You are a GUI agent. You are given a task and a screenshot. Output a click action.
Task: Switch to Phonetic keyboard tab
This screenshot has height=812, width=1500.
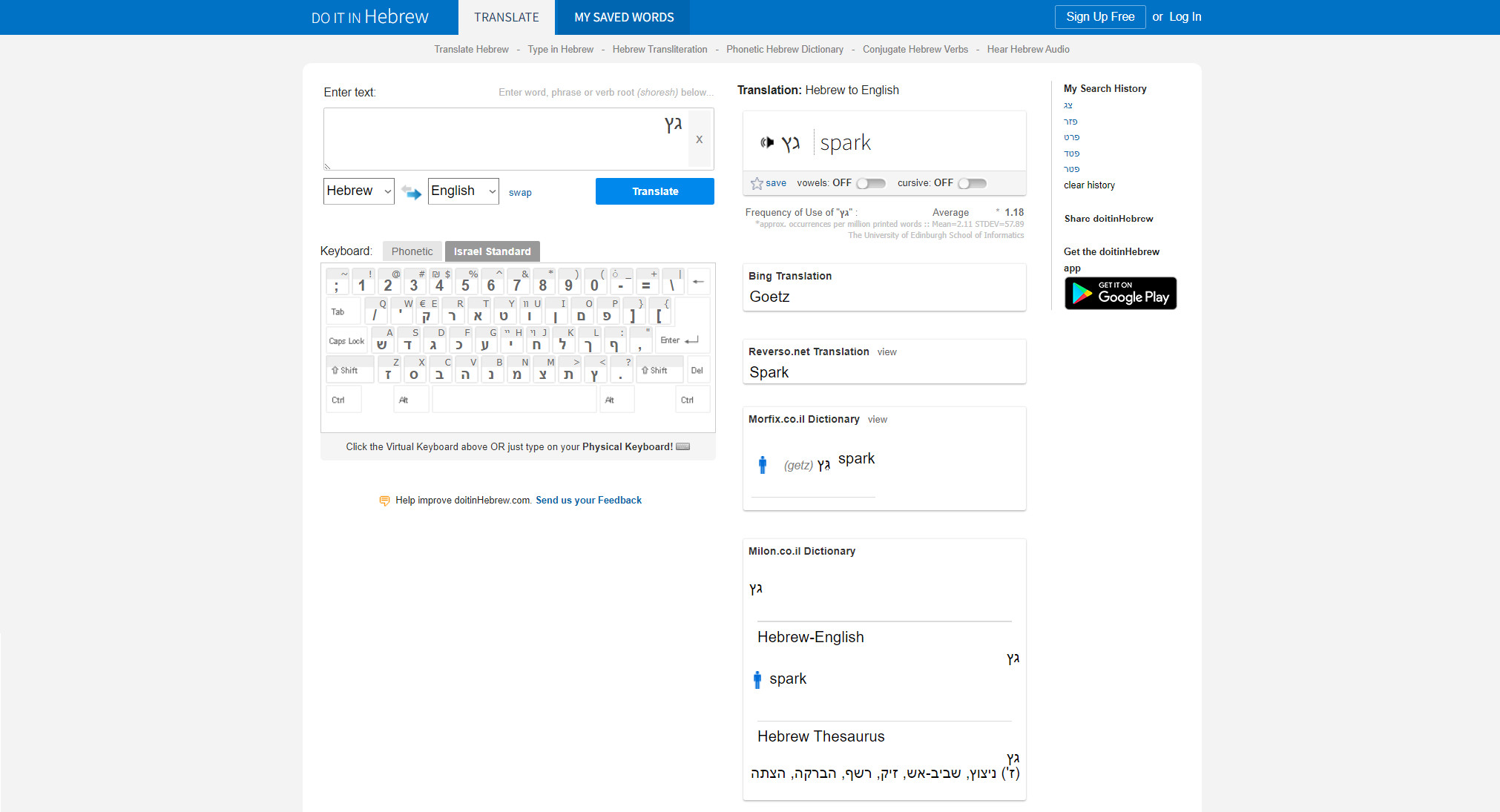pyautogui.click(x=412, y=251)
